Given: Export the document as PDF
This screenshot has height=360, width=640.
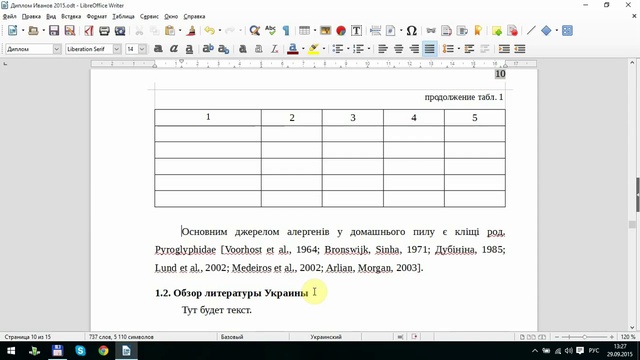Looking at the screenshot, I should click(x=89, y=31).
